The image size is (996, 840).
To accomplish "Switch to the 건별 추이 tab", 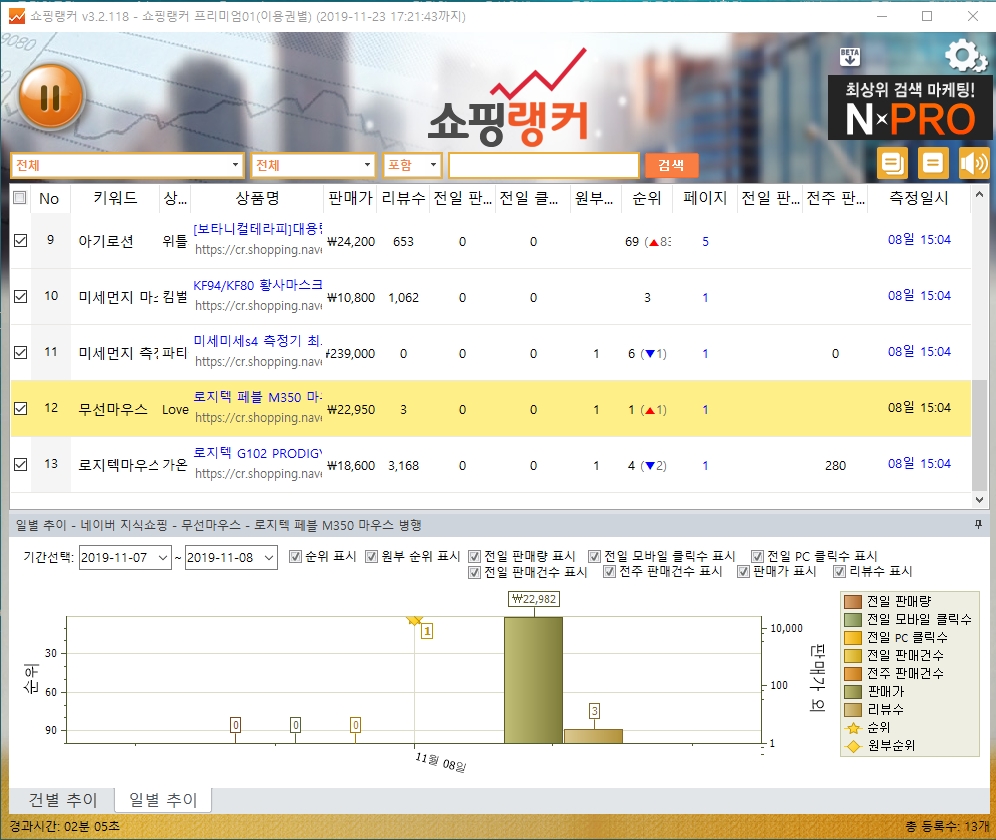I will tap(62, 800).
